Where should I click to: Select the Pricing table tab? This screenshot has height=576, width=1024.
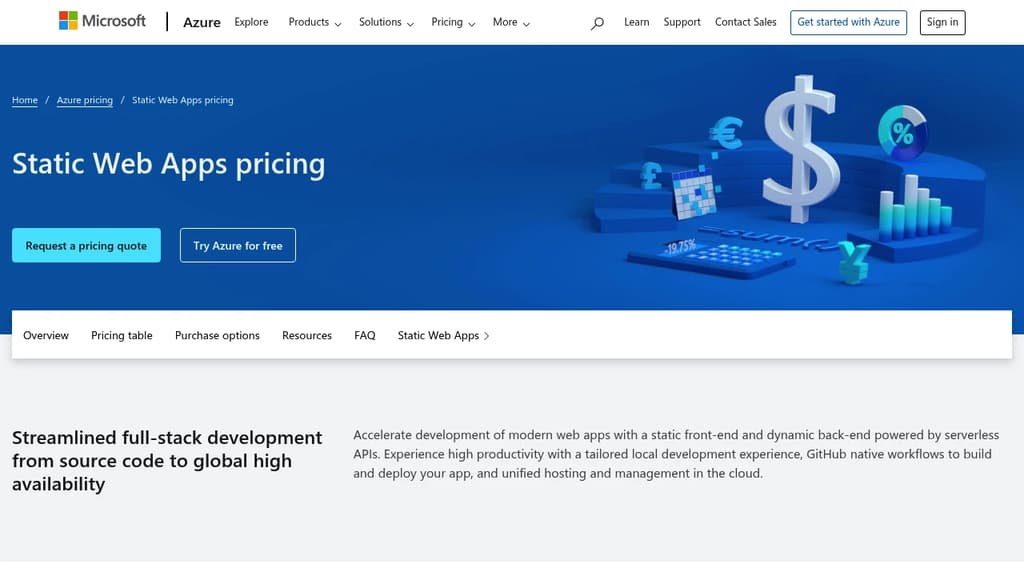(x=121, y=335)
